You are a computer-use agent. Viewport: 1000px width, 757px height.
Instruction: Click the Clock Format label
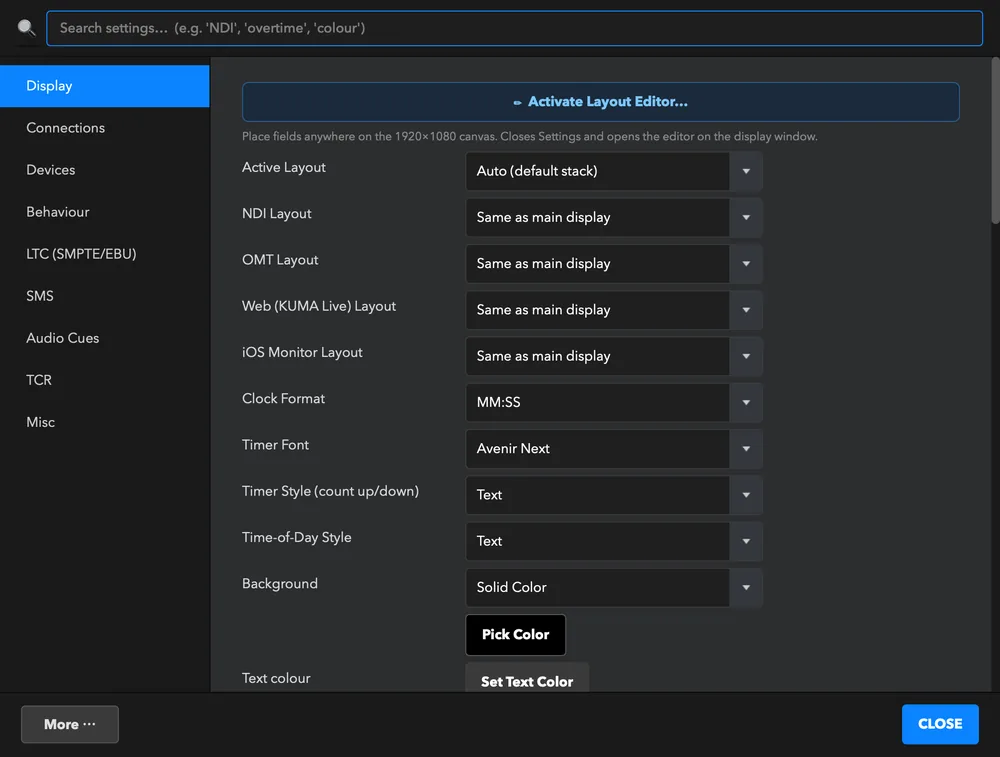tap(283, 399)
